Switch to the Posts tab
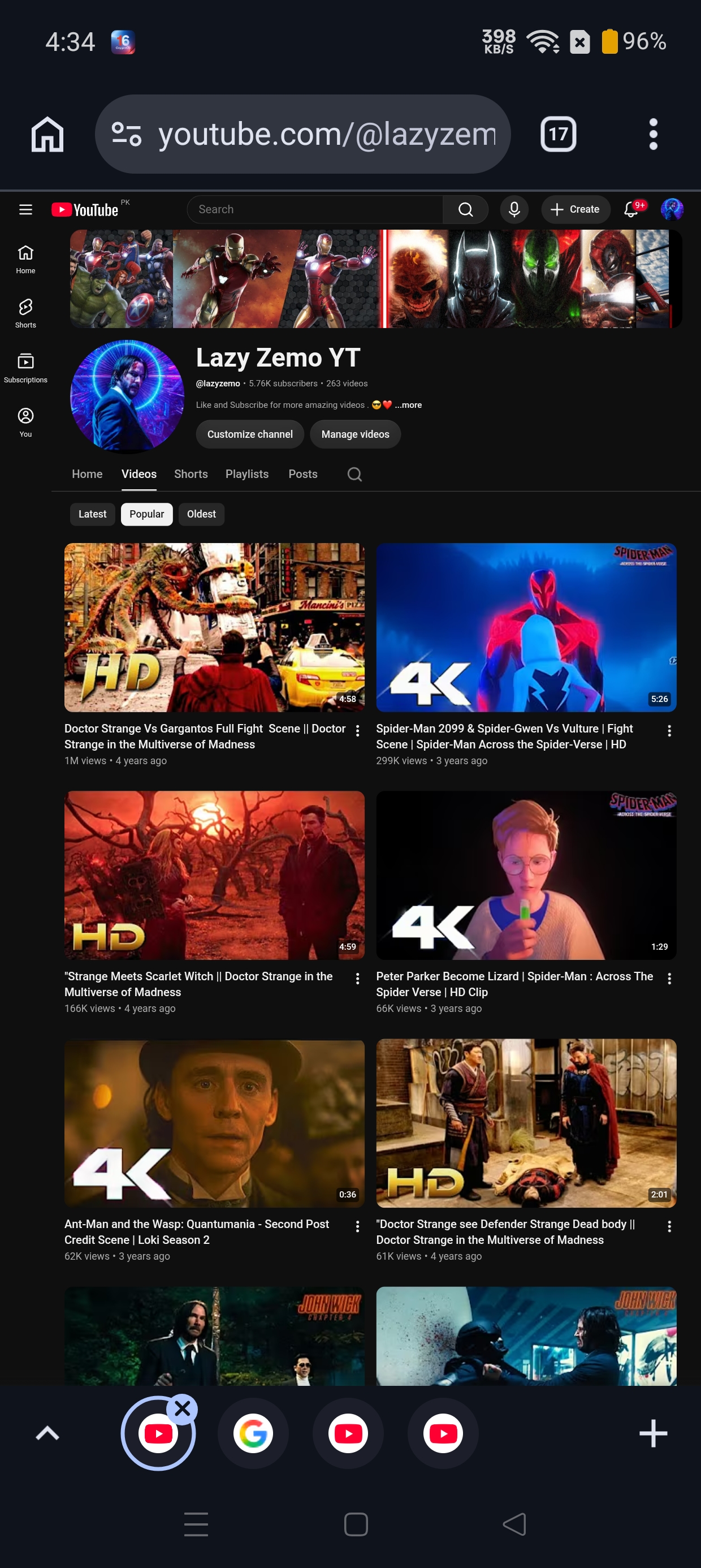This screenshot has width=701, height=1568. click(x=303, y=473)
